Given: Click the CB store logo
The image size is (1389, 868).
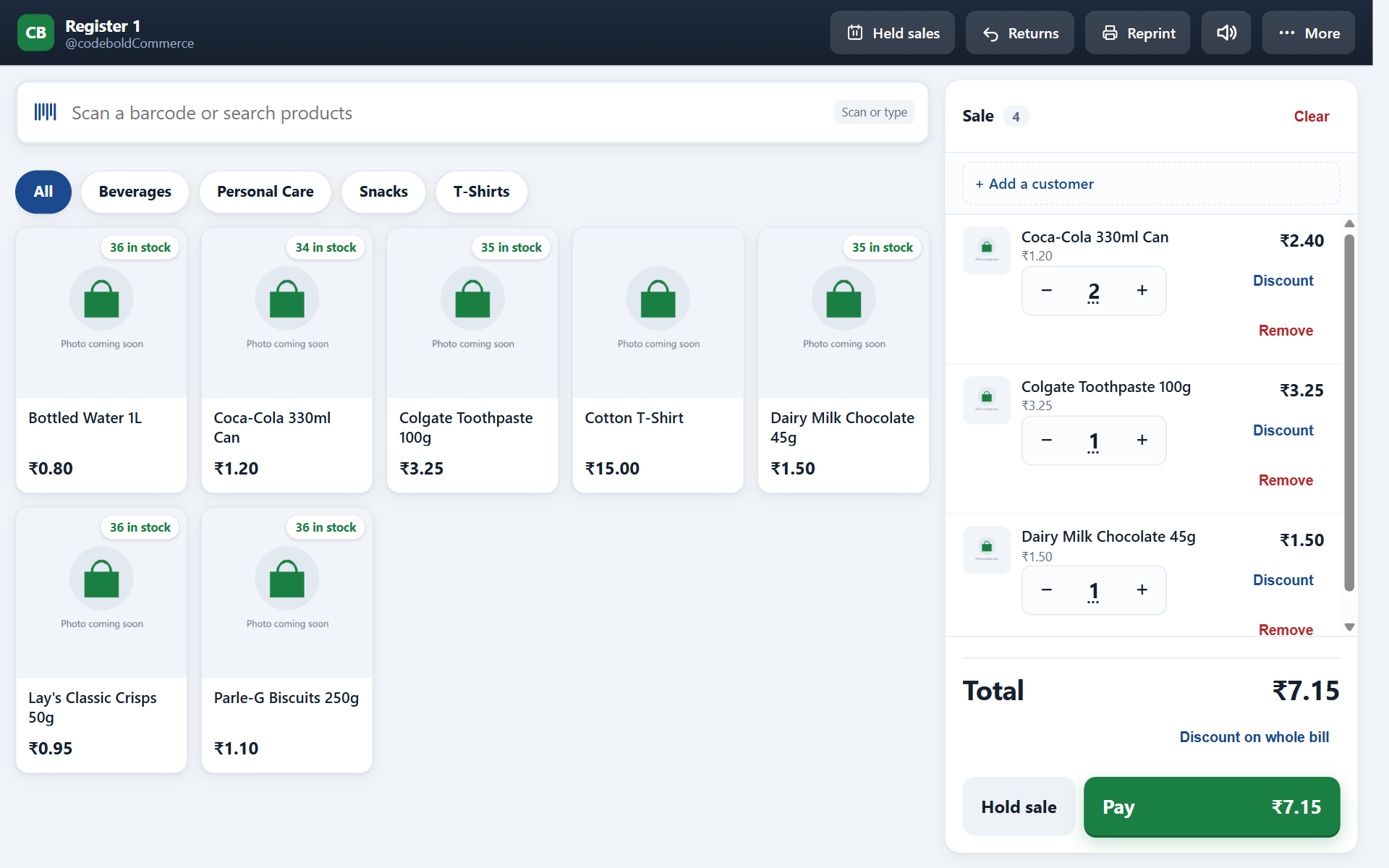Looking at the screenshot, I should coord(35,33).
